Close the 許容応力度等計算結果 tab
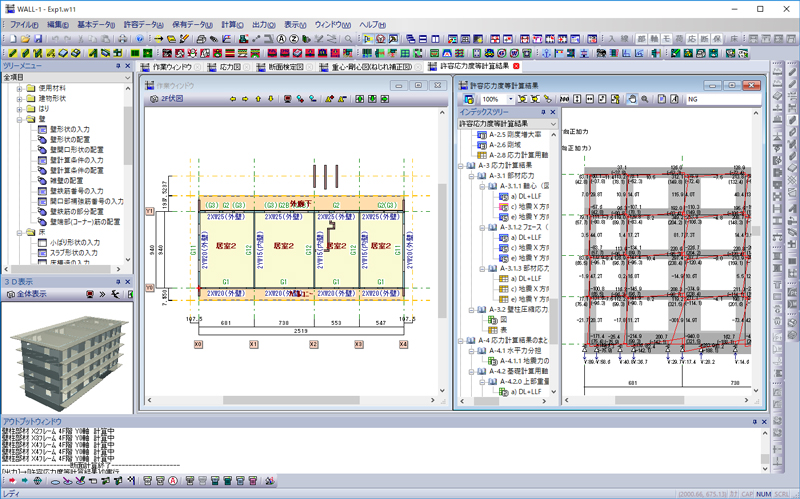The height and width of the screenshot is (499, 800). 518,66
